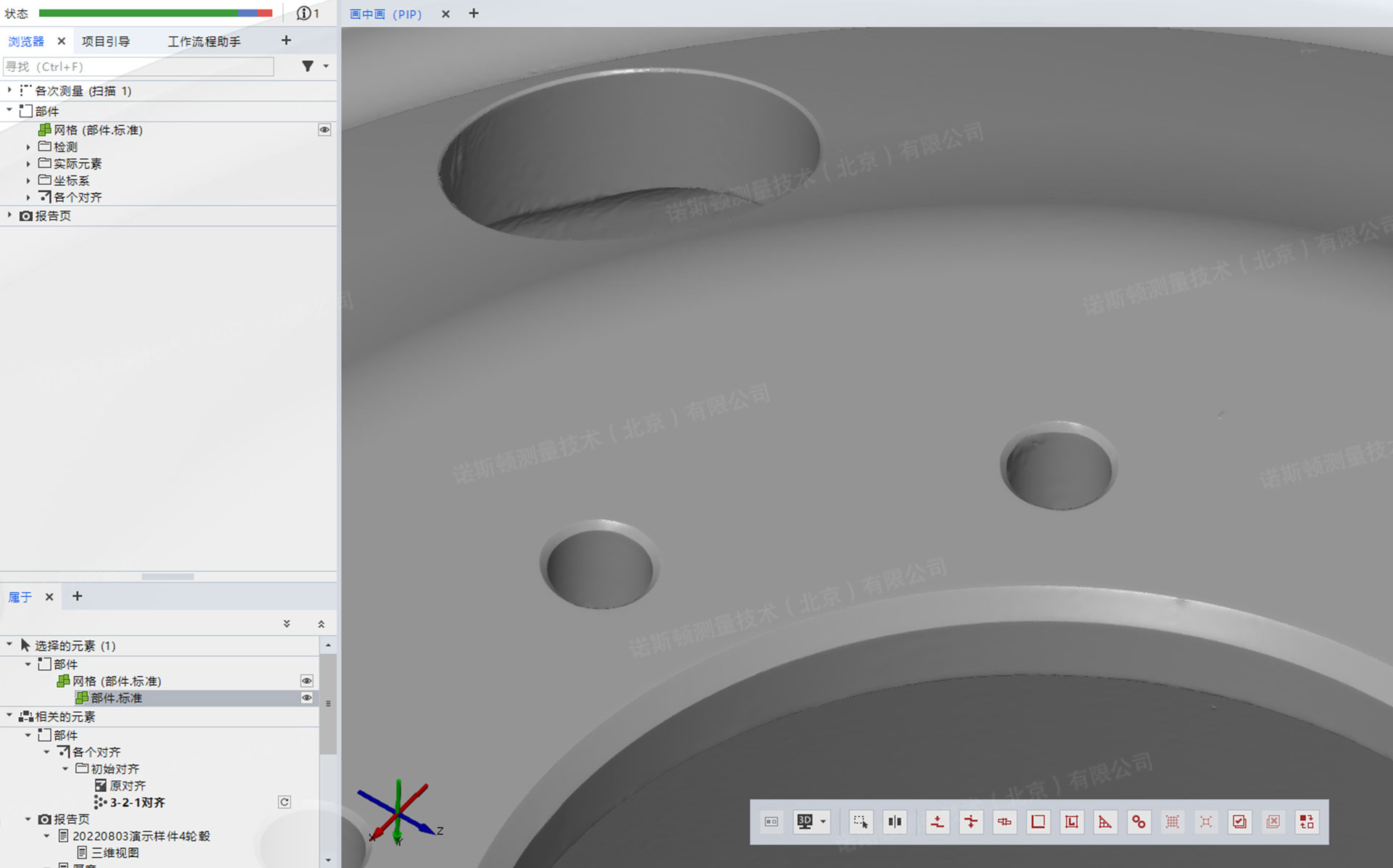The image size is (1393, 868).
Task: Select the 画中画 (PIP) view tab
Action: point(385,14)
